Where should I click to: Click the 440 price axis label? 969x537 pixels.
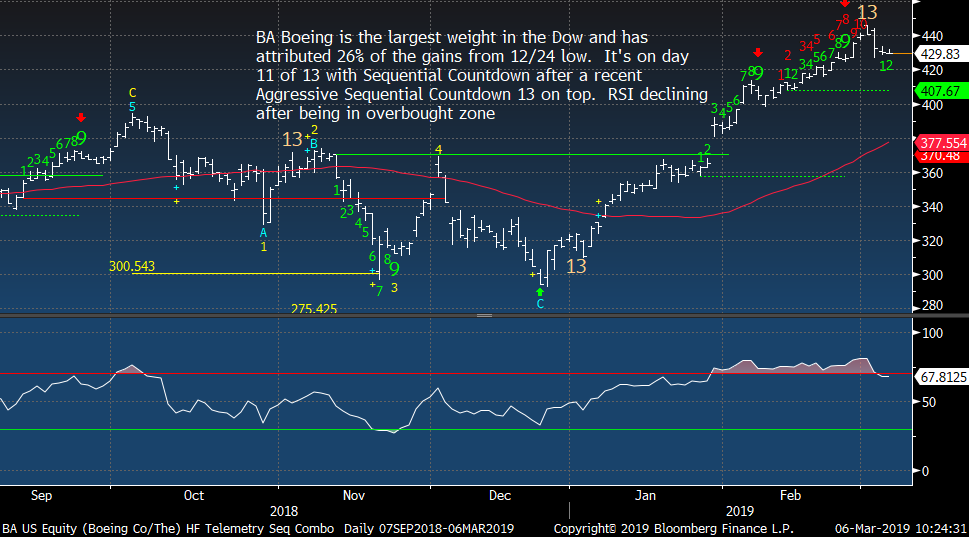pos(932,36)
